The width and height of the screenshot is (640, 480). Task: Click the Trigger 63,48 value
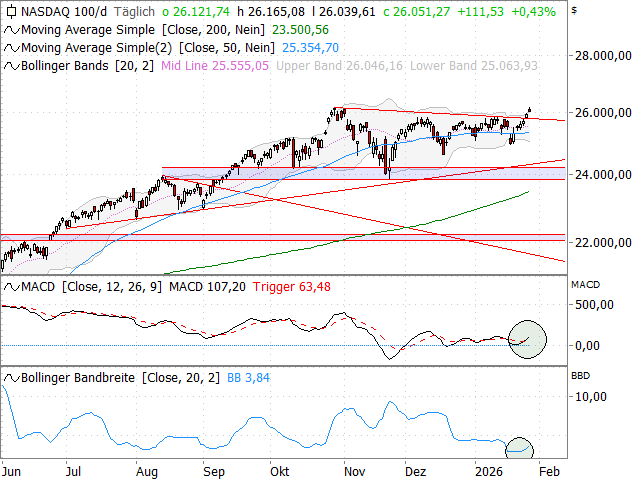[x=292, y=287]
